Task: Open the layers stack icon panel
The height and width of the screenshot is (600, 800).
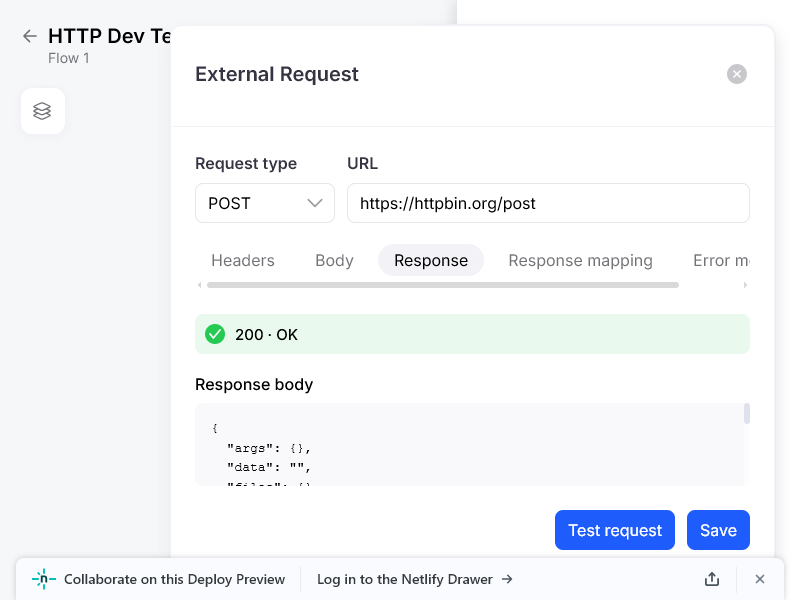Action: [42, 111]
